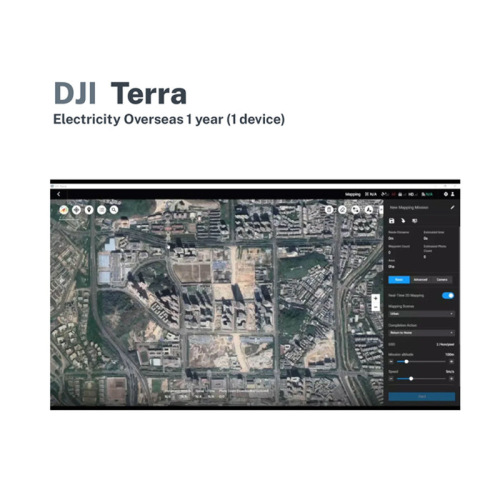
Task: Increase Mission altitude with plus stepper
Action: click(x=451, y=362)
